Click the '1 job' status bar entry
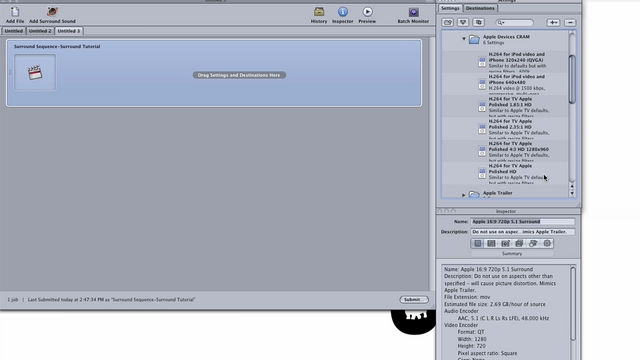Image resolution: width=640 pixels, height=360 pixels. pos(13,300)
